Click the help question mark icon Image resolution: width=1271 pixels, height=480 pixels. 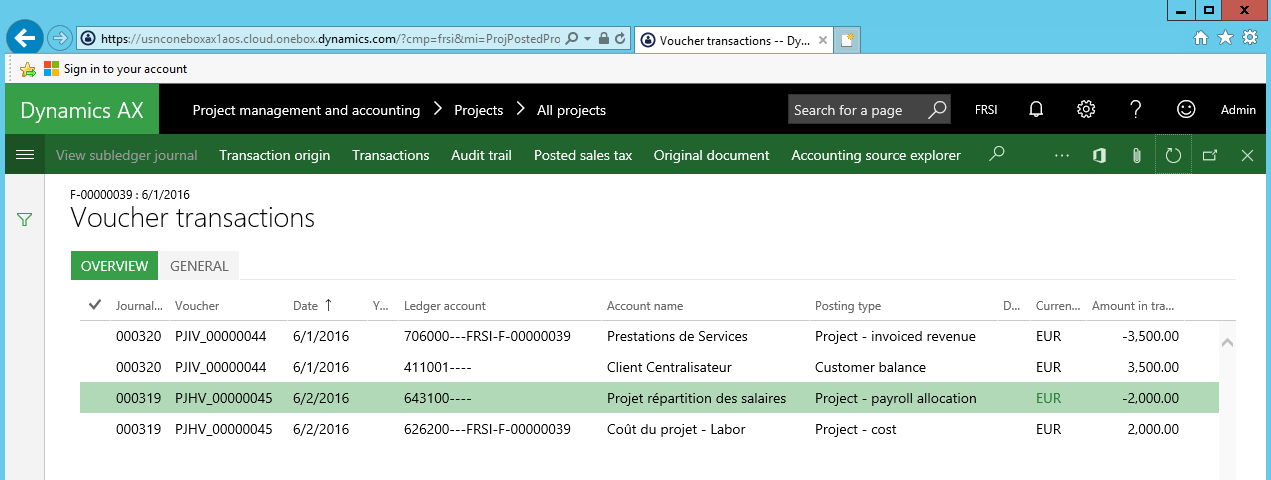pyautogui.click(x=1135, y=110)
